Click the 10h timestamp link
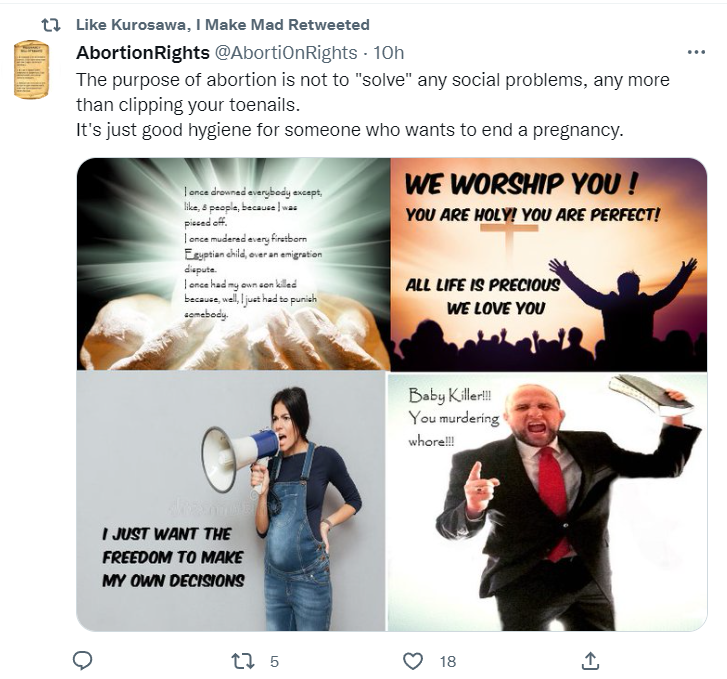This screenshot has width=727, height=679. point(389,53)
